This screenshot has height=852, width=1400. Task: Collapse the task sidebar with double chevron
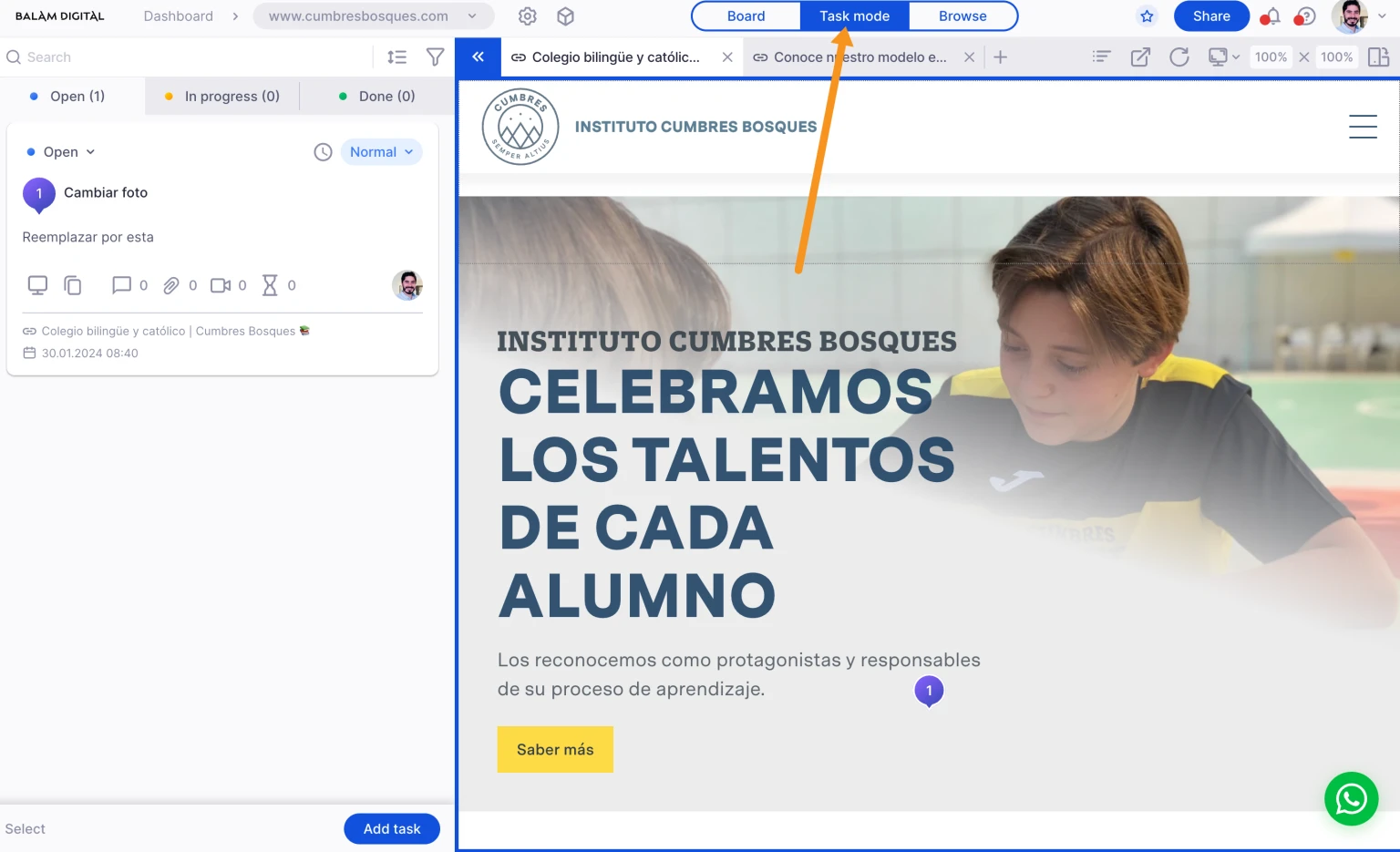click(x=478, y=56)
